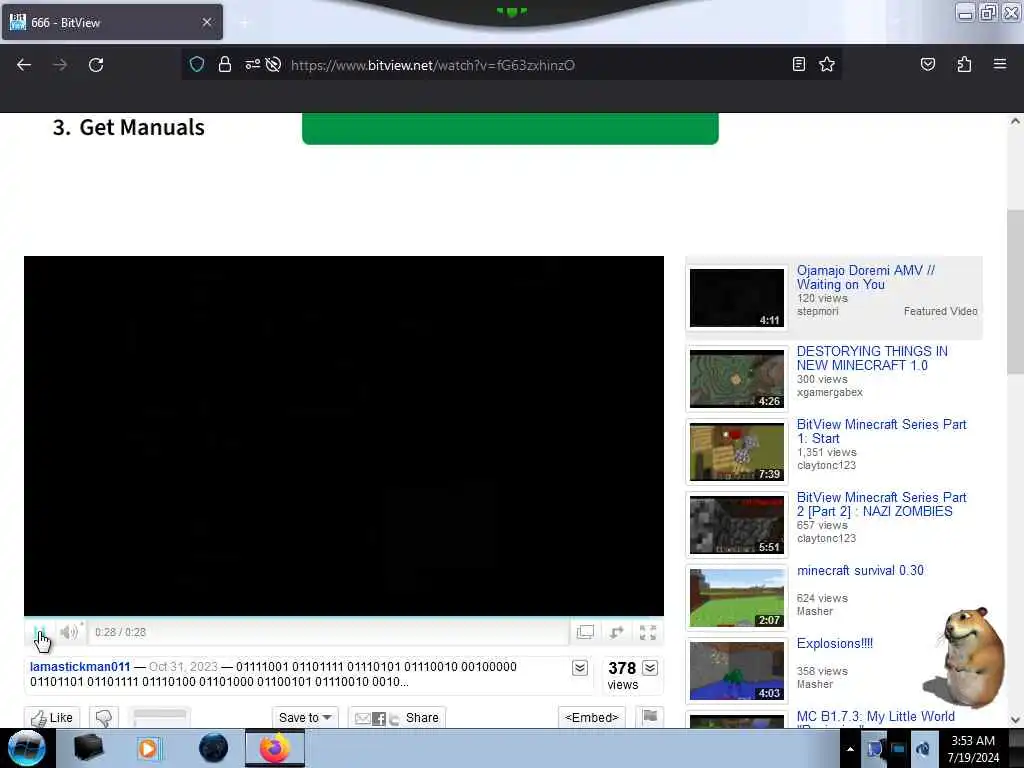Open tracking protection shield info

coord(197,64)
